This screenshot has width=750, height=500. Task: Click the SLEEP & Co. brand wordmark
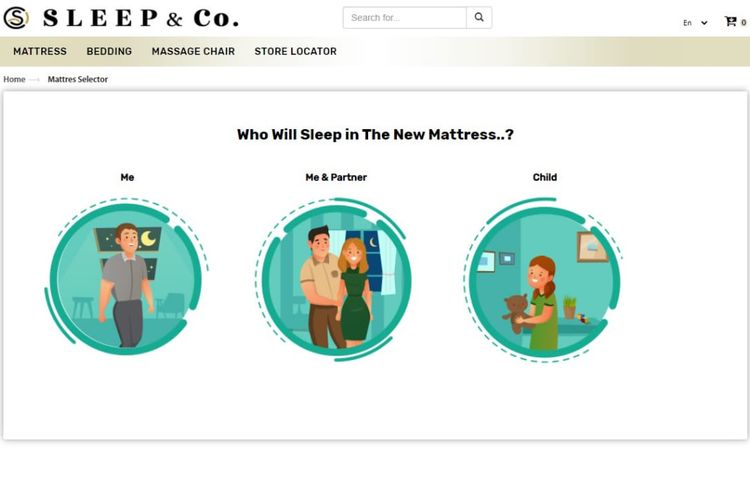click(141, 18)
